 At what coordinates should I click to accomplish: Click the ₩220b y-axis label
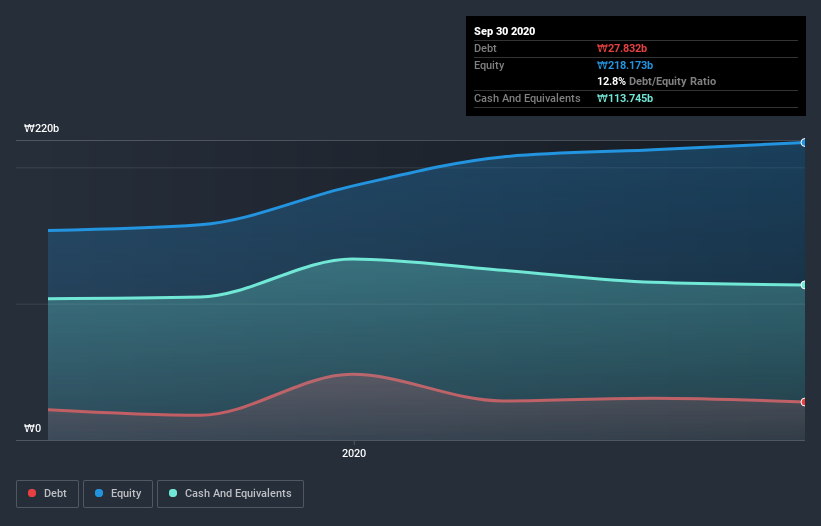click(41, 128)
